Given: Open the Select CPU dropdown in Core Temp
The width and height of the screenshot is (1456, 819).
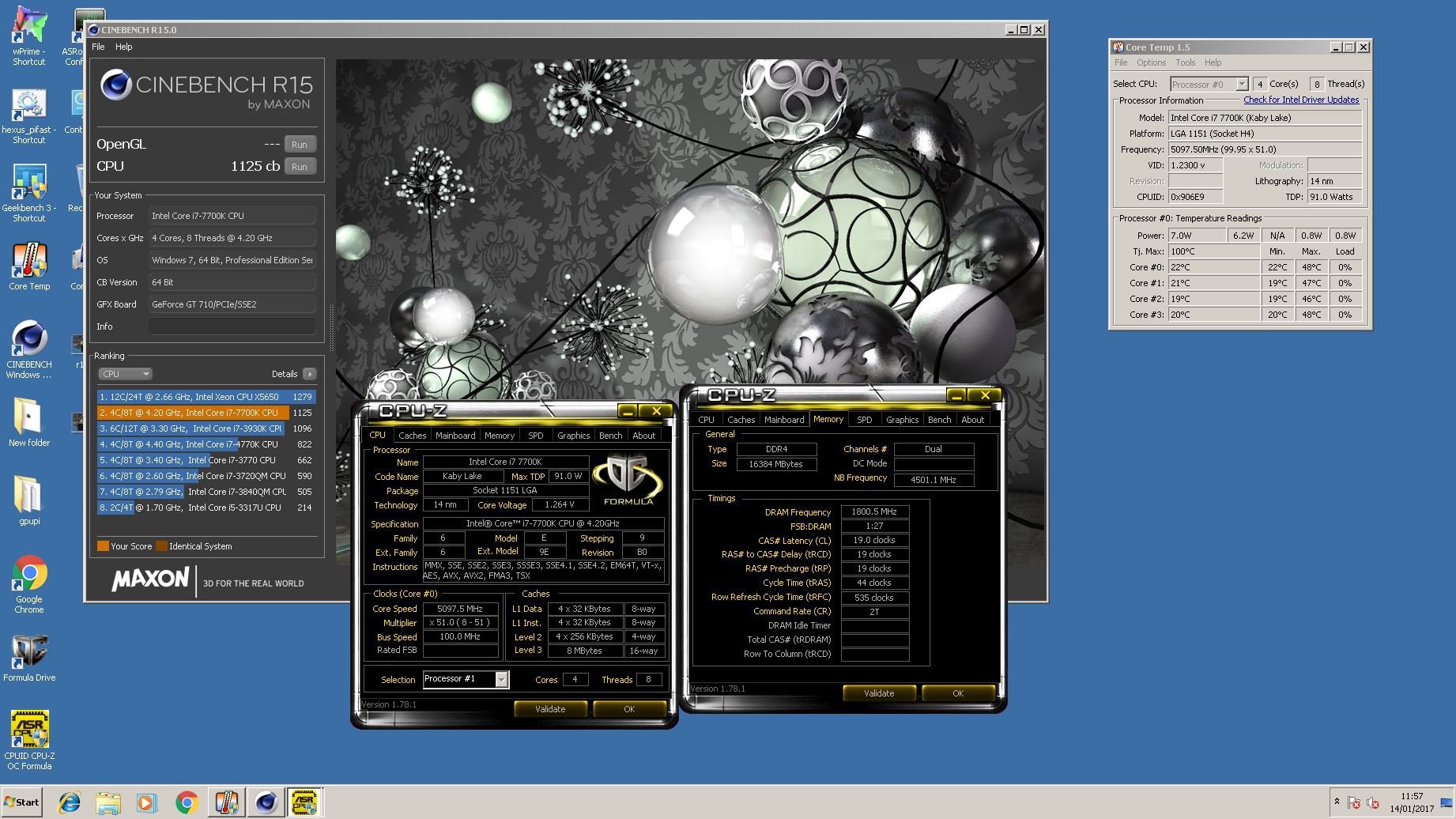Looking at the screenshot, I should (1209, 84).
